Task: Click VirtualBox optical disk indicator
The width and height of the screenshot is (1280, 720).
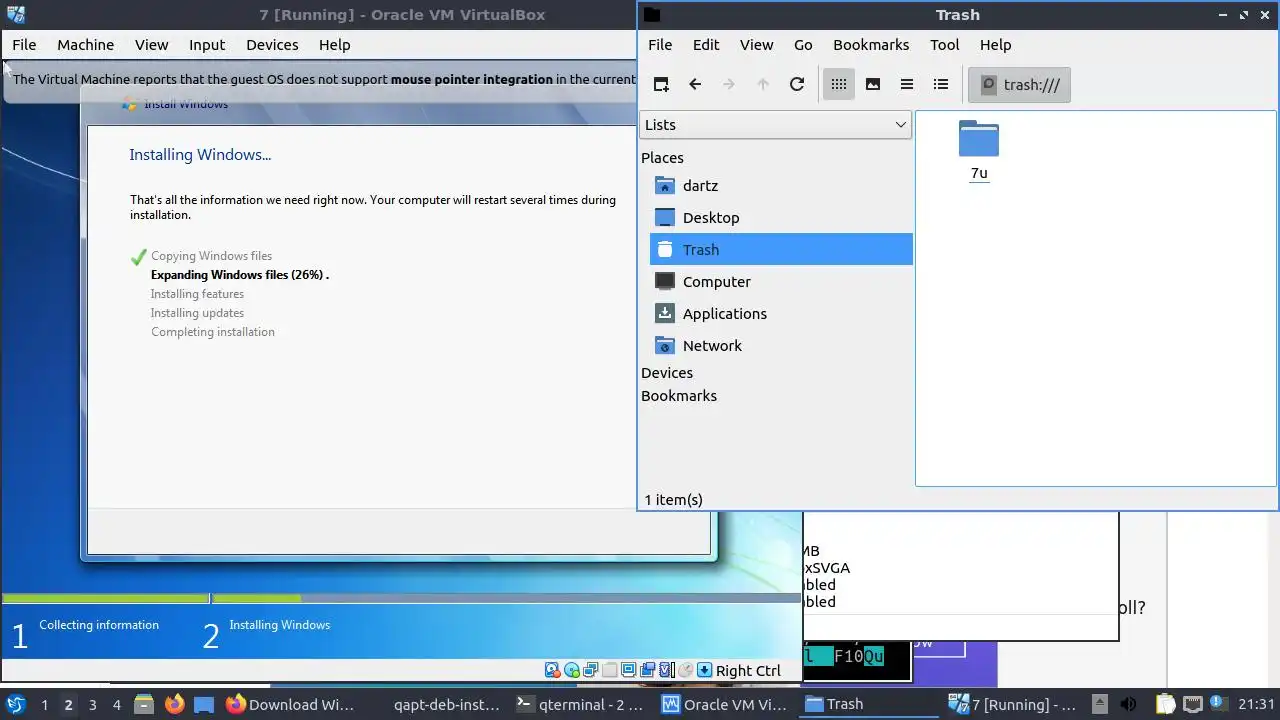Action: (571, 670)
